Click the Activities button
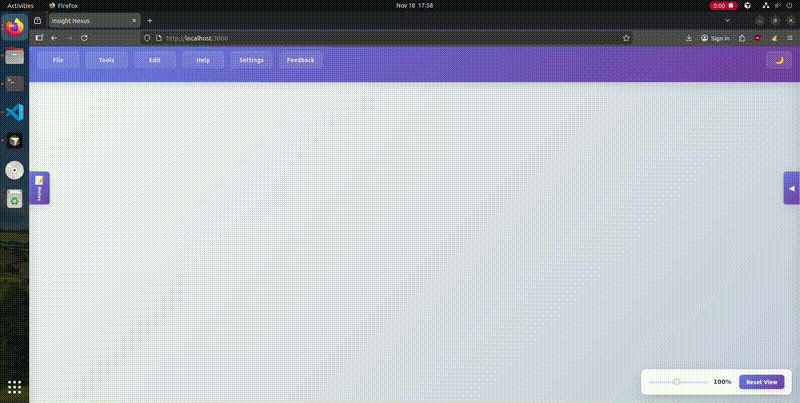Viewport: 800px width, 403px height. click(x=20, y=6)
